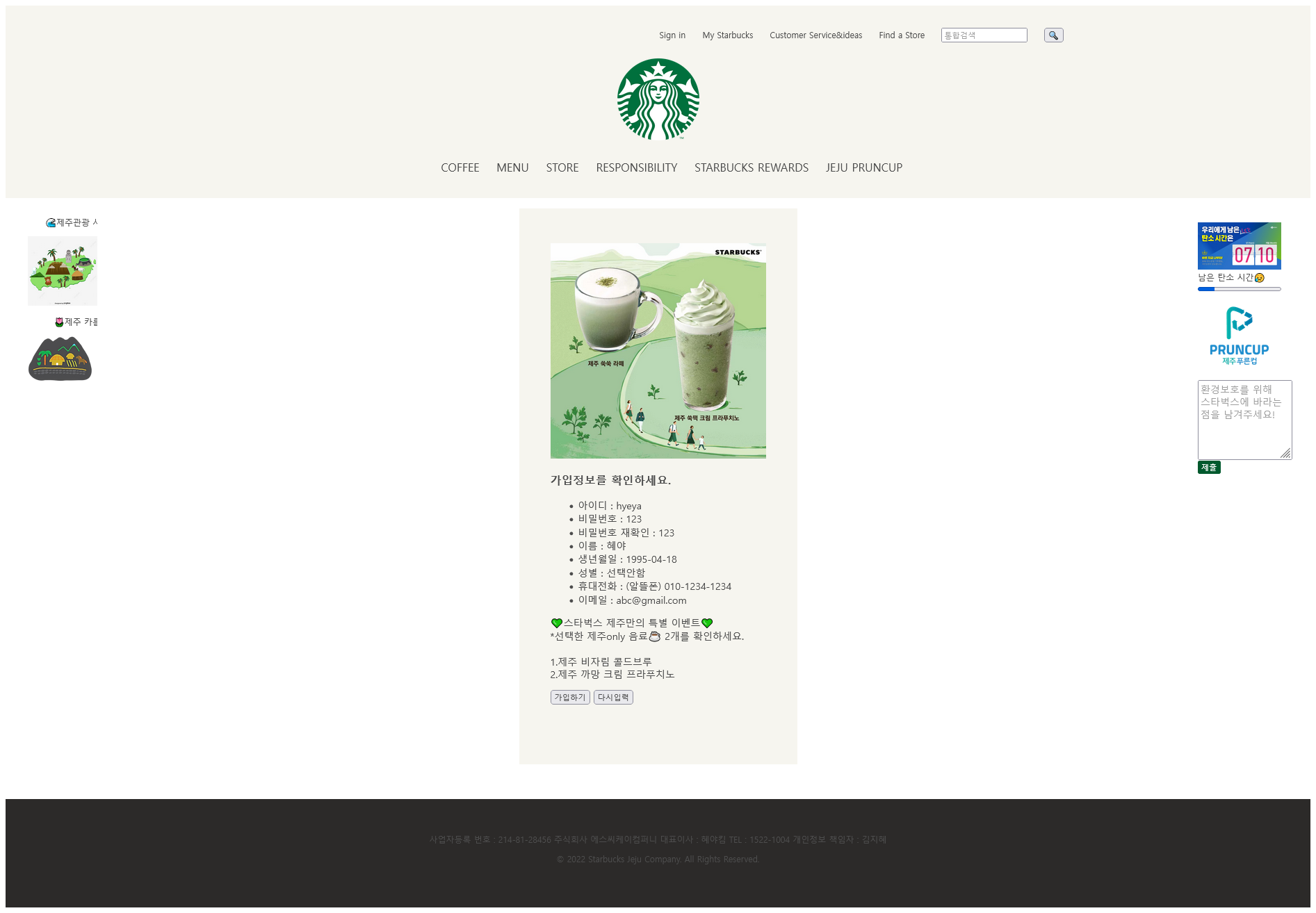Open the STORE navigation item
Viewport: 1316px width, 913px height.
click(x=562, y=167)
